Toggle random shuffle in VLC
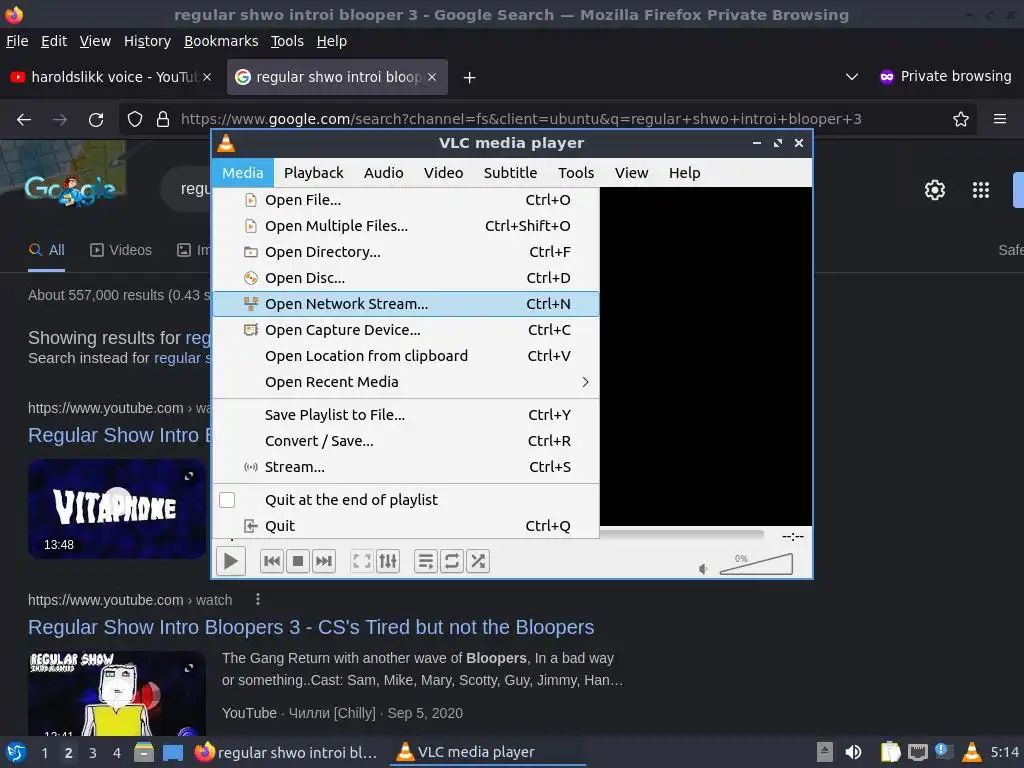Viewport: 1024px width, 768px height. point(478,561)
